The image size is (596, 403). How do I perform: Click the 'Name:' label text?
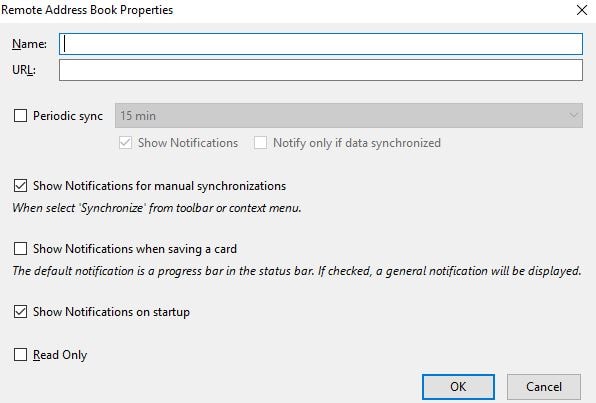30,44
